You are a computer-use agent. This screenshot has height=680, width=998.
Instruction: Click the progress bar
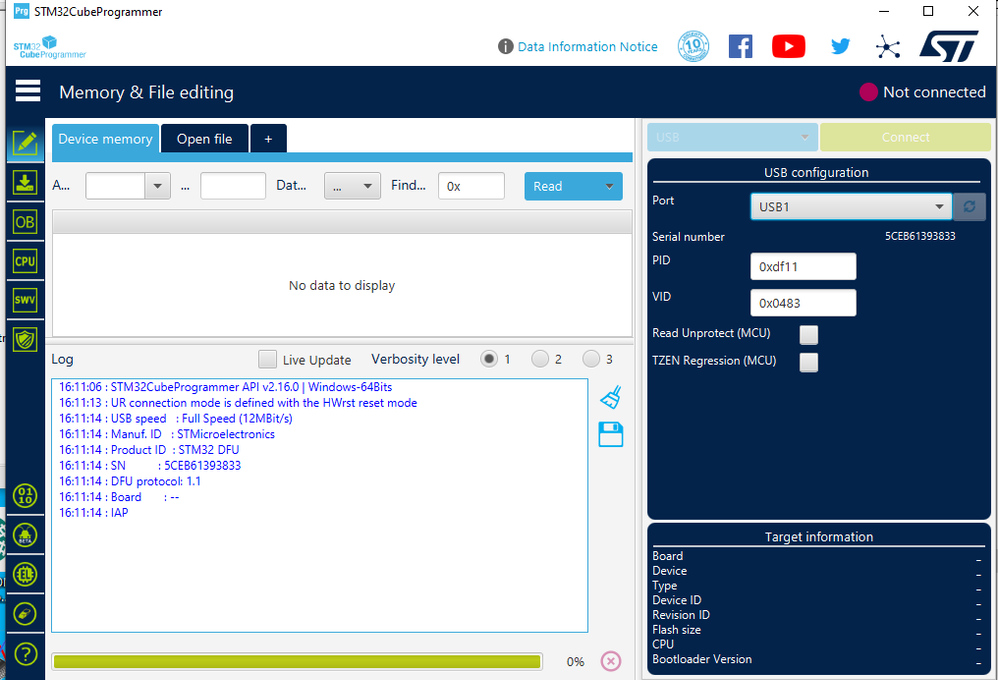(x=297, y=662)
